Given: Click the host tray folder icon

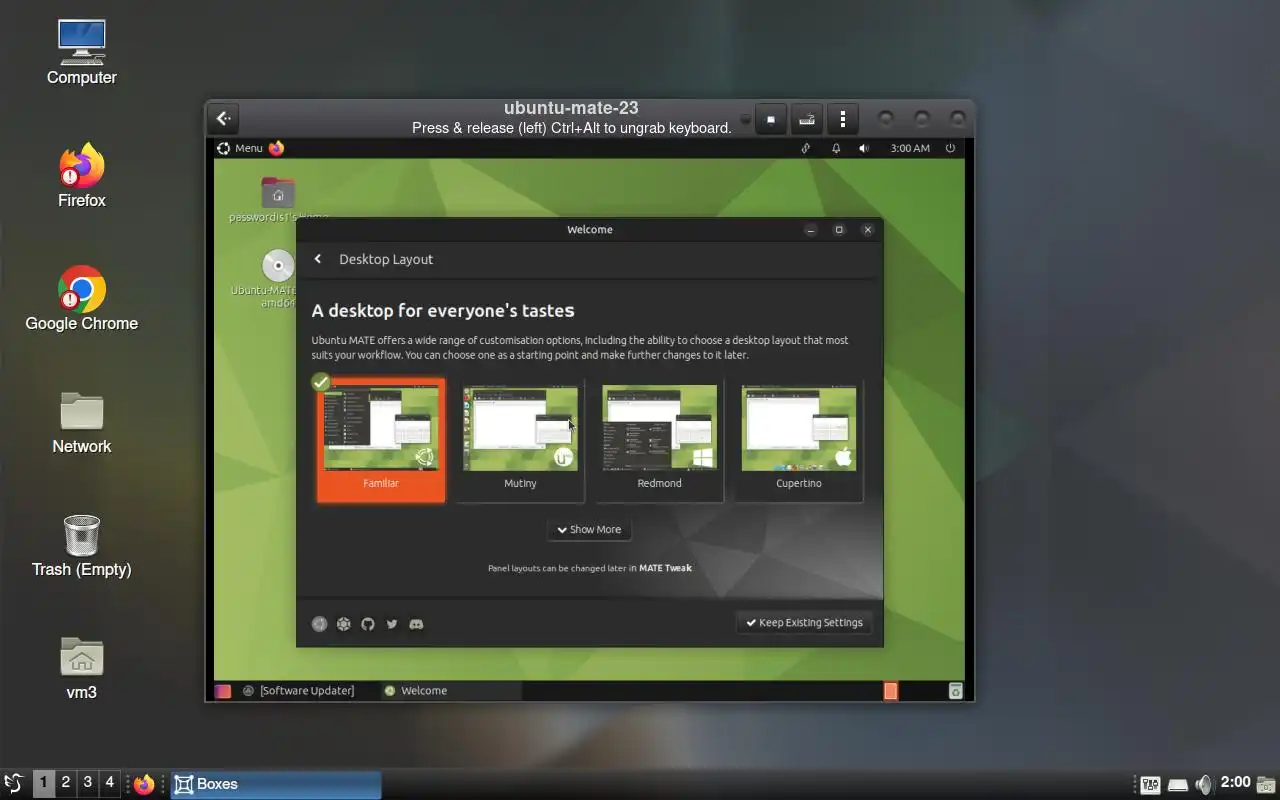Looking at the screenshot, I should click(x=1267, y=785).
